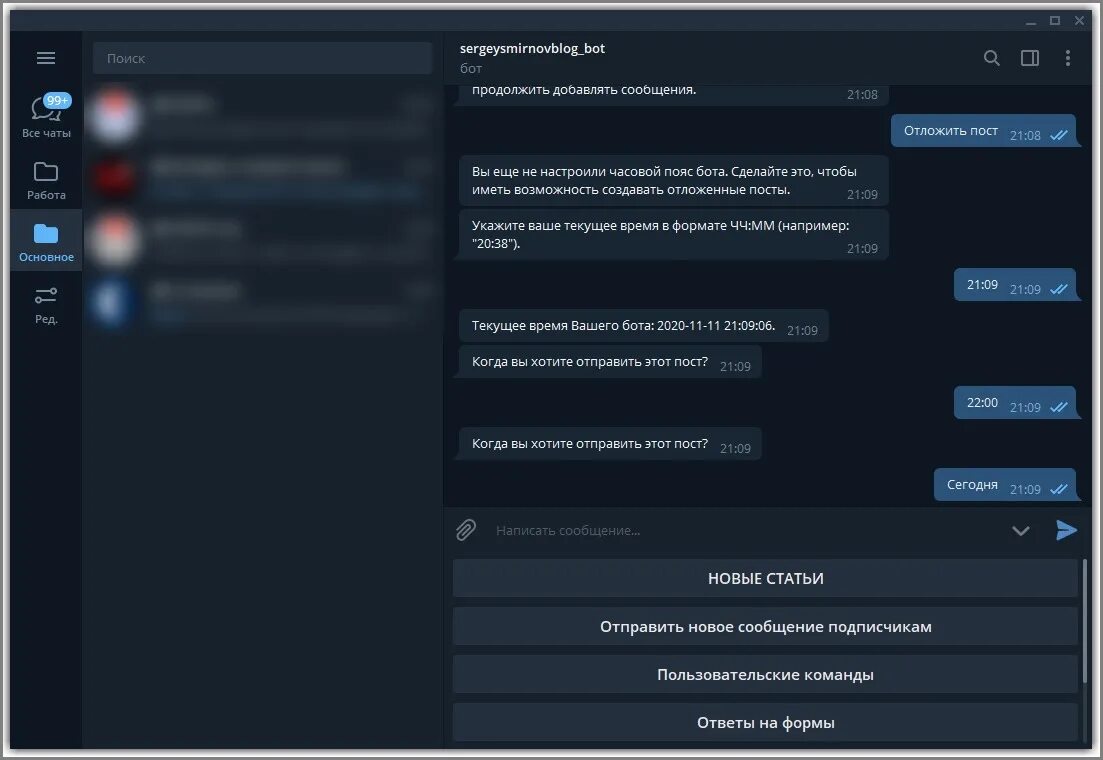Select the Сегодня sent message
The height and width of the screenshot is (760, 1103).
click(x=1005, y=485)
